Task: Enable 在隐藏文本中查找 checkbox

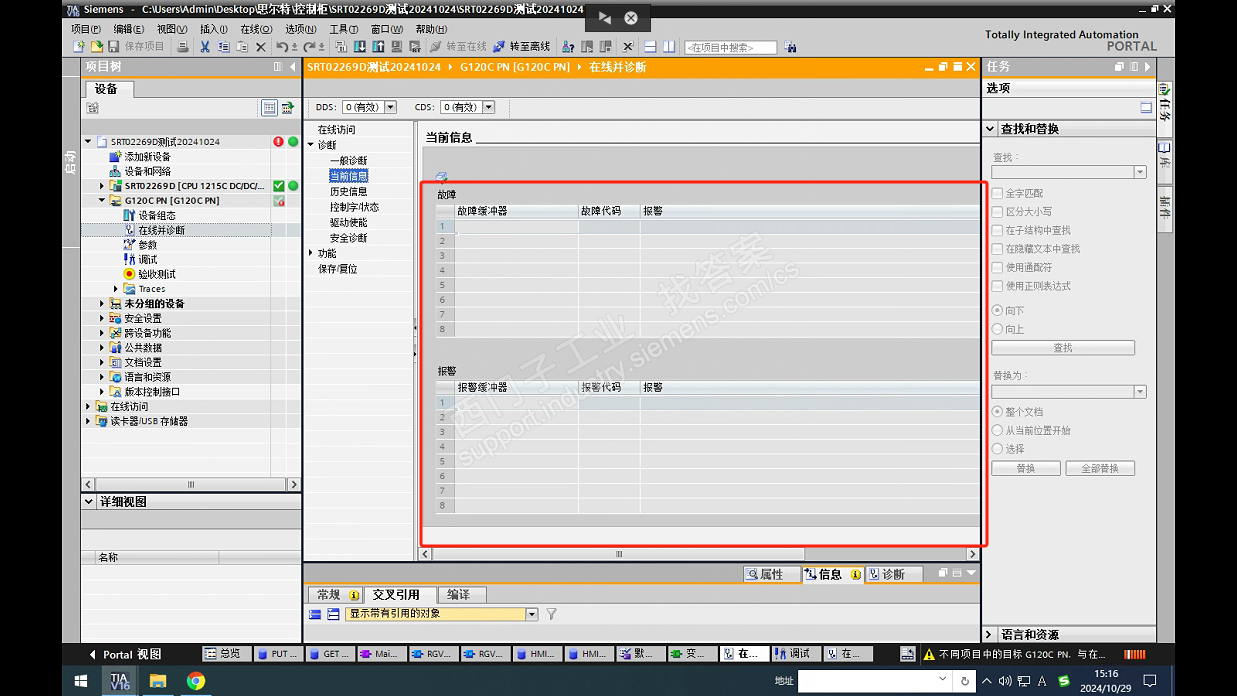Action: 997,249
